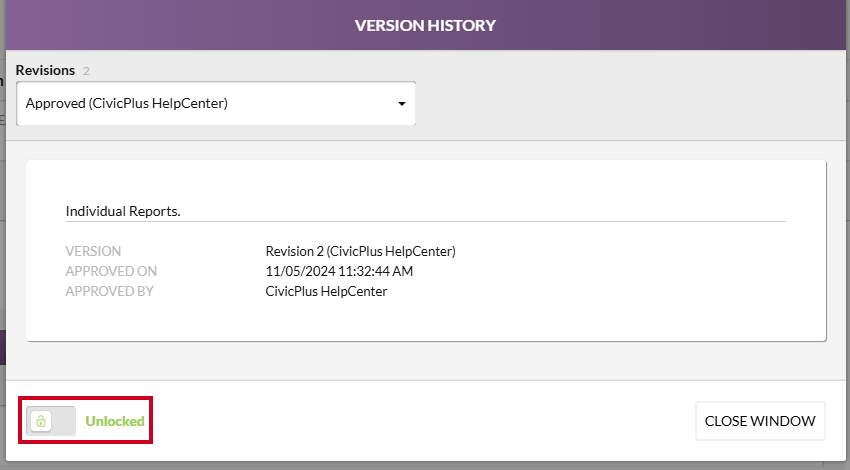Click the VERSION field label
This screenshot has height=470, width=850.
pos(93,252)
